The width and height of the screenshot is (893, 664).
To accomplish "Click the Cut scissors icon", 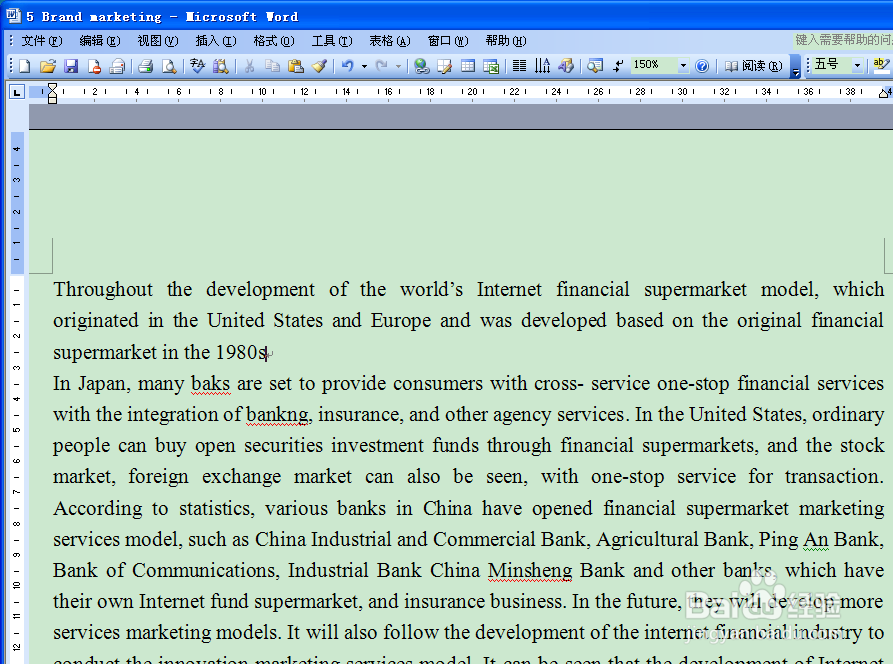I will coord(249,66).
